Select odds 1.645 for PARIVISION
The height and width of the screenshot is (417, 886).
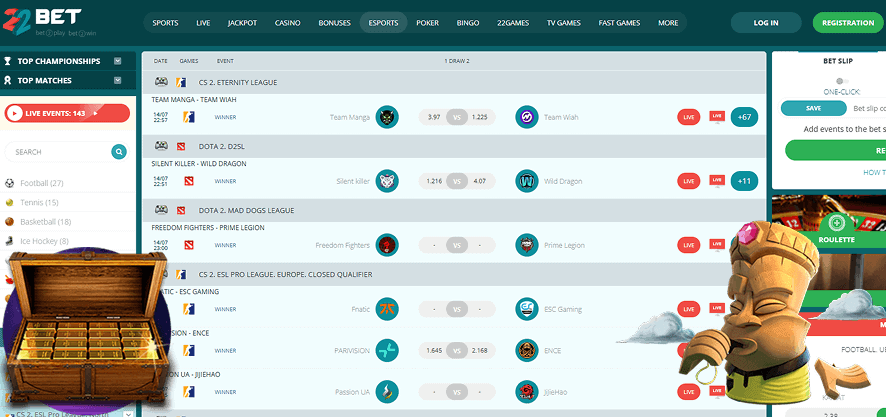(434, 350)
